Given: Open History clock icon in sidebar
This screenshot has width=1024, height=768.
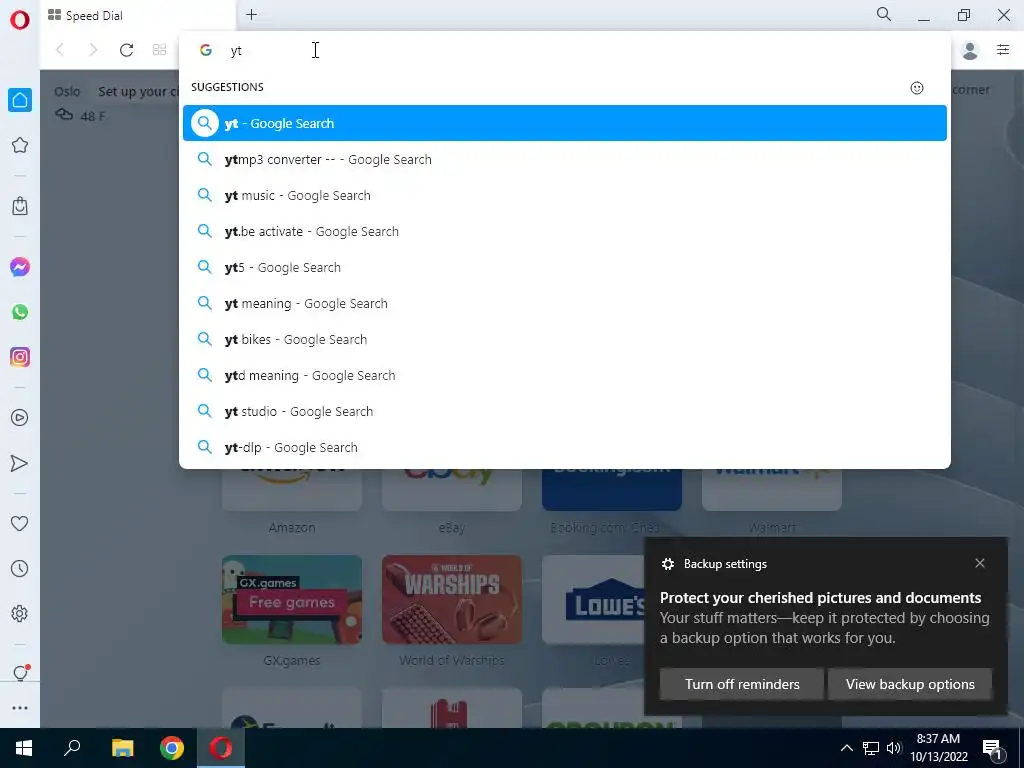Looking at the screenshot, I should click(x=20, y=569).
